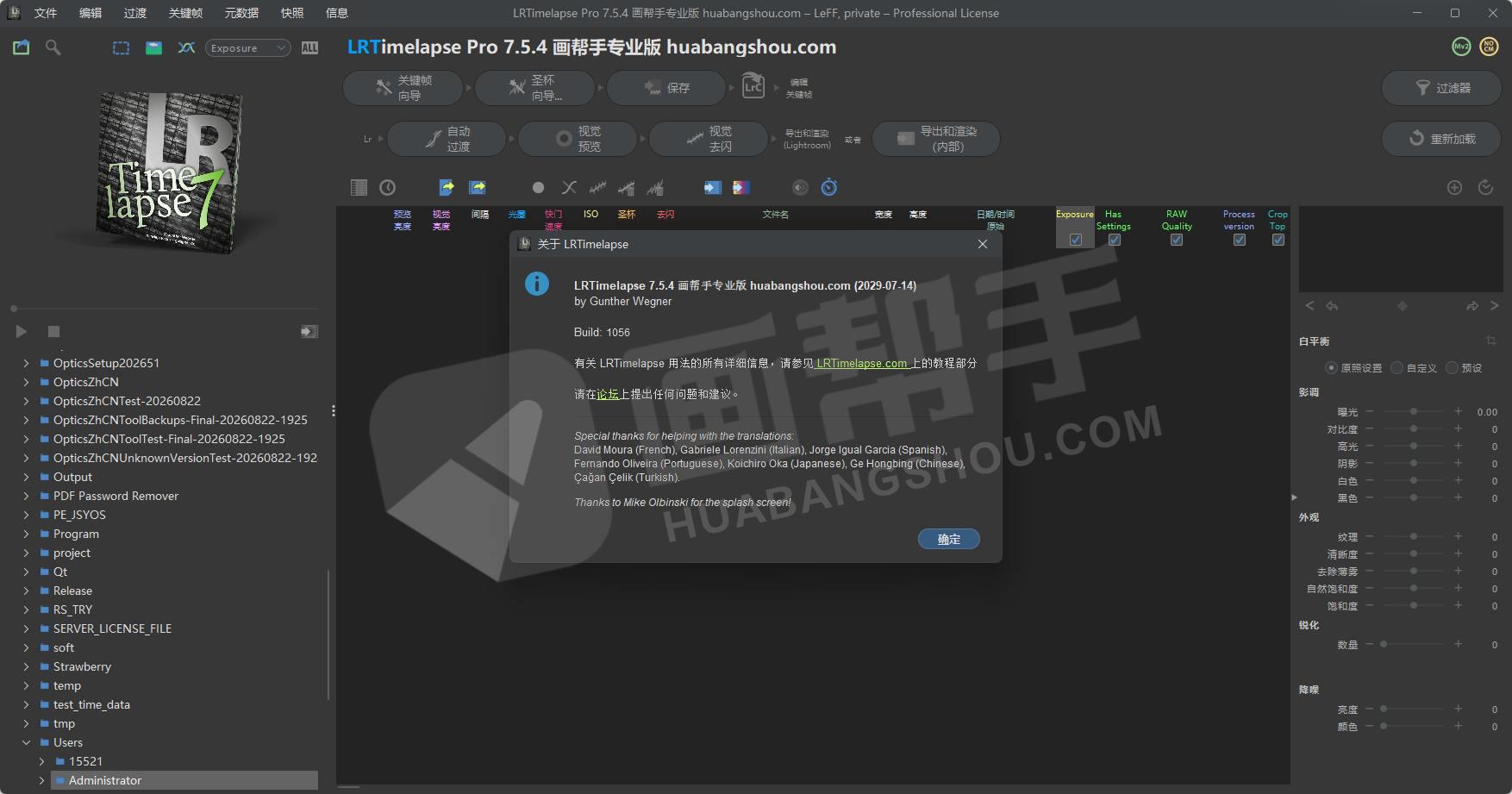
Task: Select the 原照设置 white balance radio button
Action: (x=1331, y=368)
